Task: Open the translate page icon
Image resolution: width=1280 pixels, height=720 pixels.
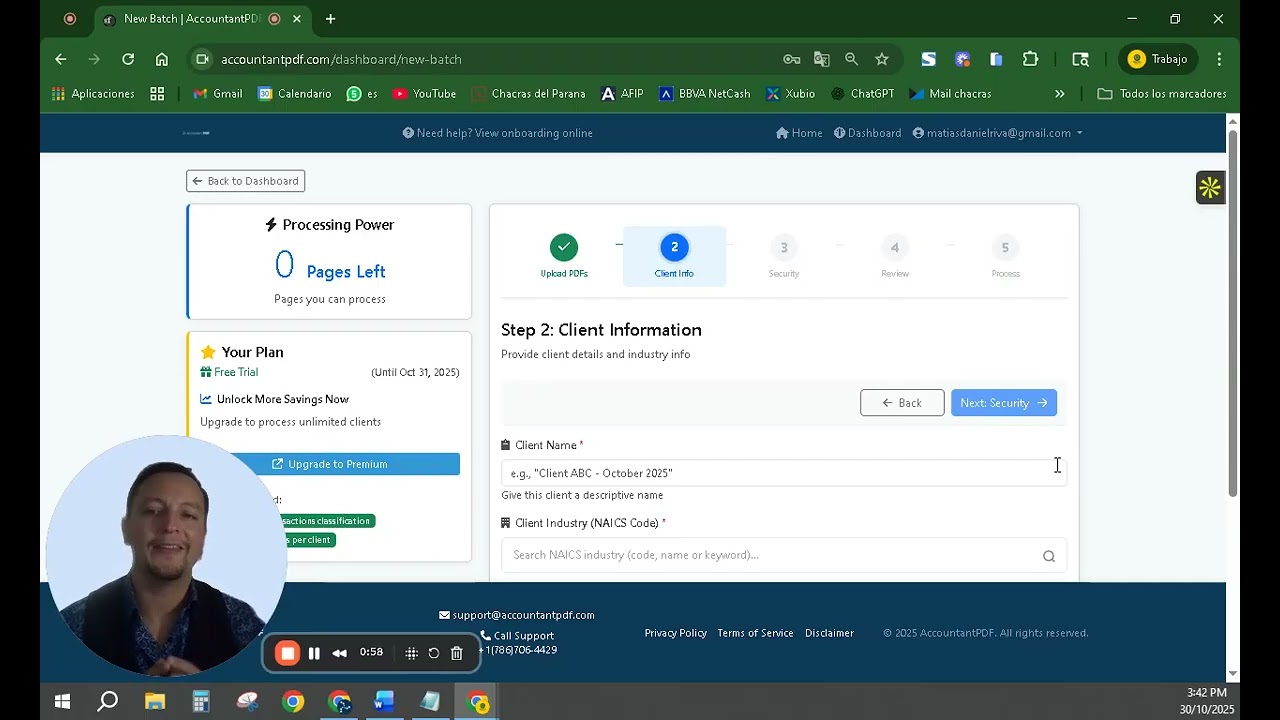Action: pos(822,59)
